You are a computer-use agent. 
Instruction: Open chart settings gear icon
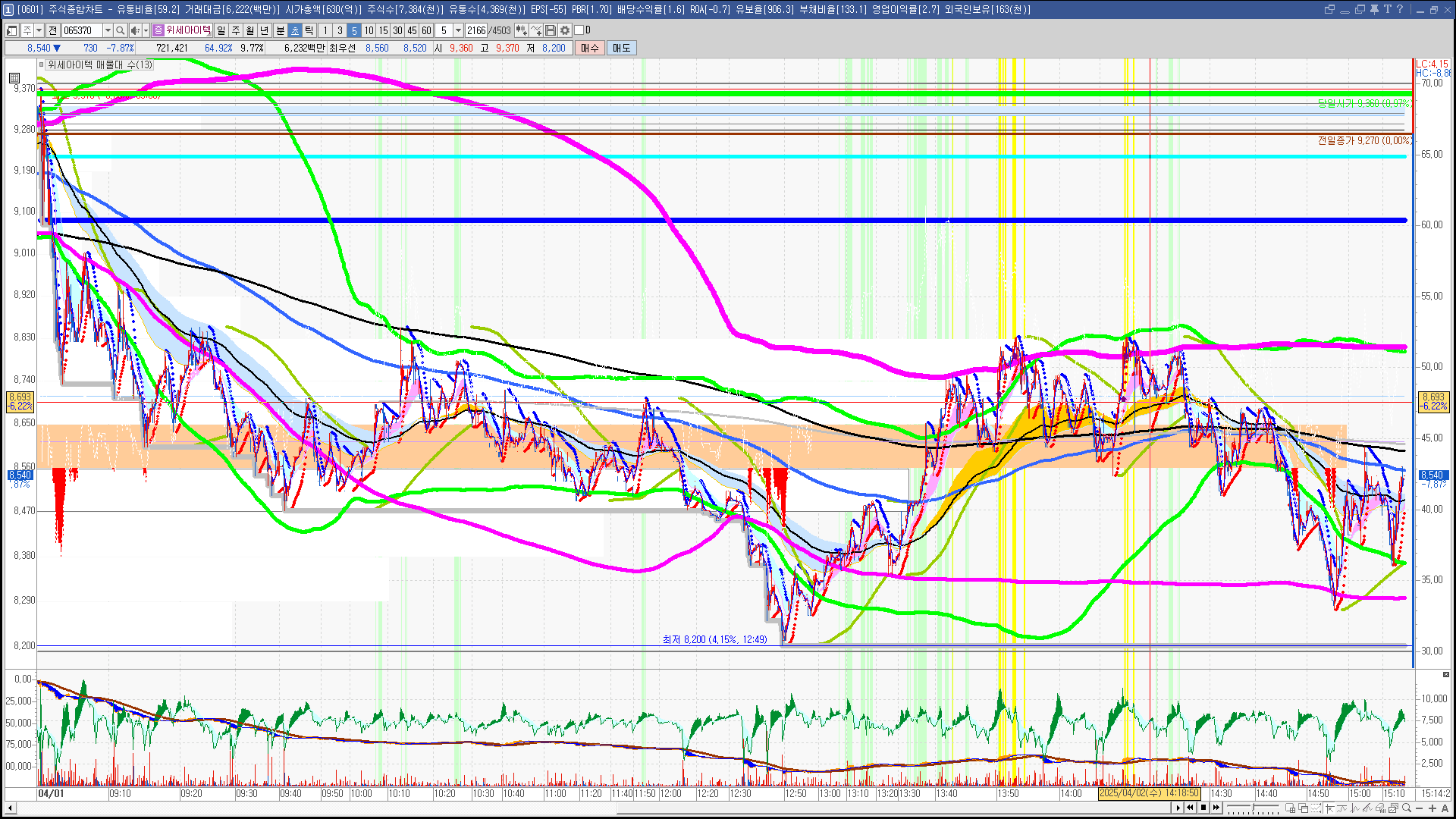[x=565, y=30]
